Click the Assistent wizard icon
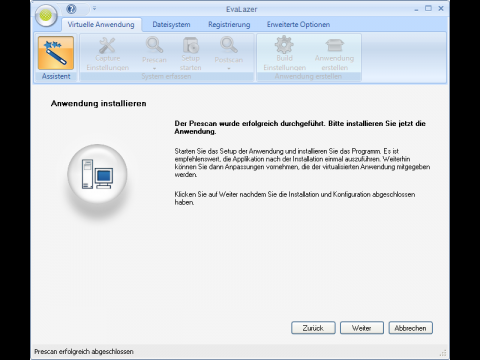This screenshot has width=480, height=360. (56, 53)
